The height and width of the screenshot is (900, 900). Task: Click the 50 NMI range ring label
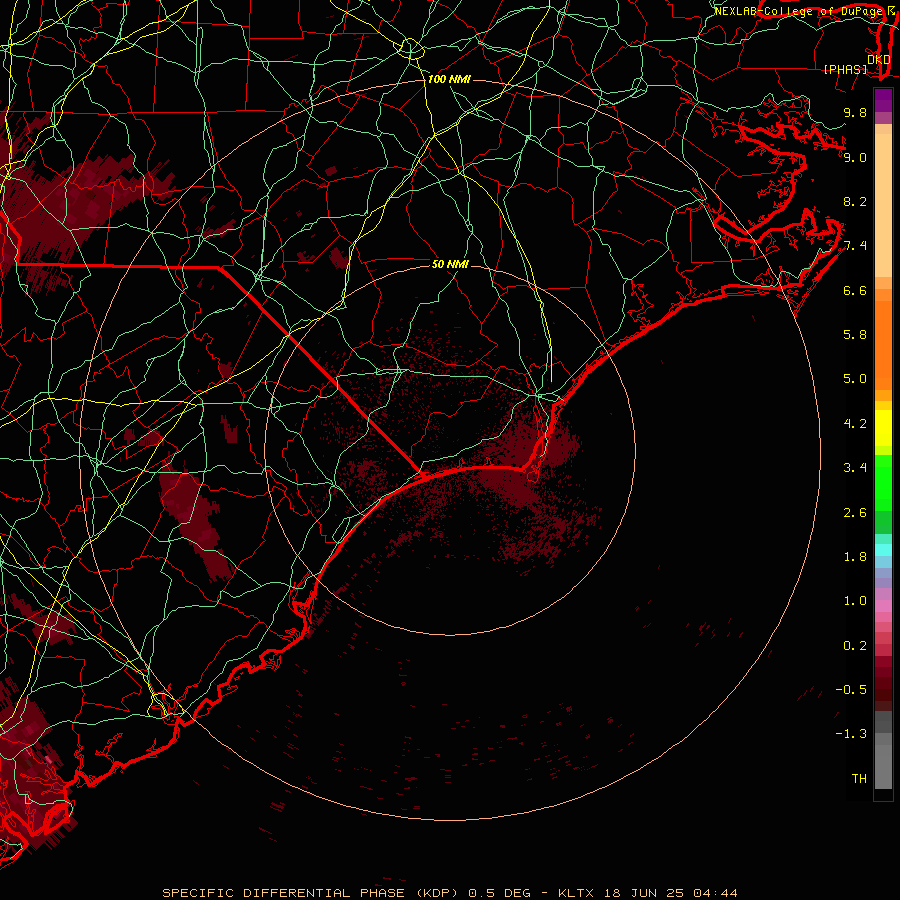click(450, 264)
